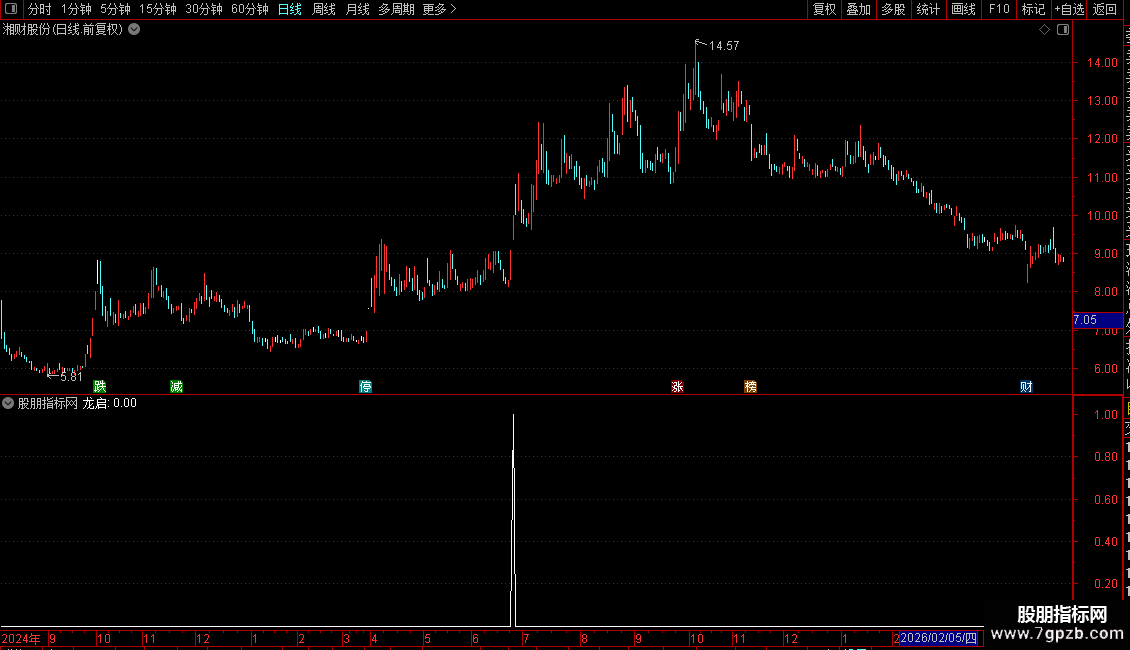Open the 股朋指标网 indicator dropdown arrow
Image resolution: width=1130 pixels, height=650 pixels.
[x=8, y=404]
